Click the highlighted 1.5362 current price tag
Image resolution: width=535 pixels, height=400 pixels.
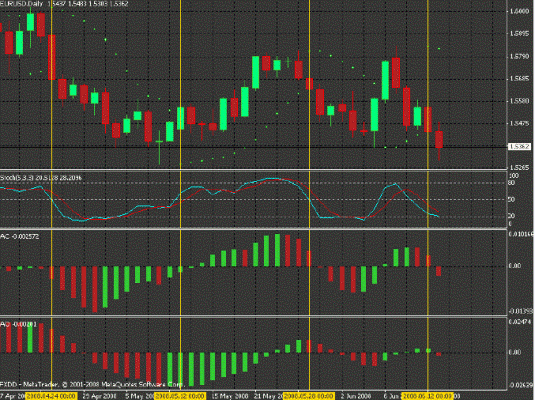[519, 147]
